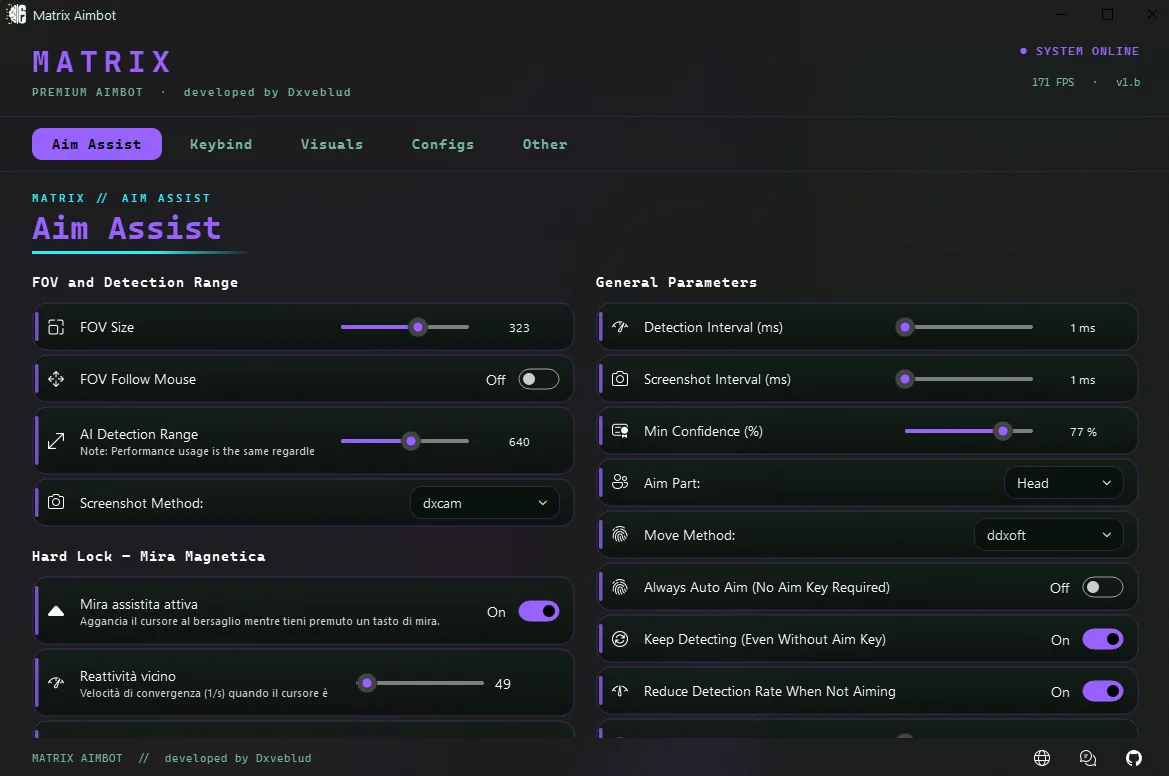This screenshot has height=776, width=1169.
Task: Click the AI Detection Range value 640
Action: 519,442
